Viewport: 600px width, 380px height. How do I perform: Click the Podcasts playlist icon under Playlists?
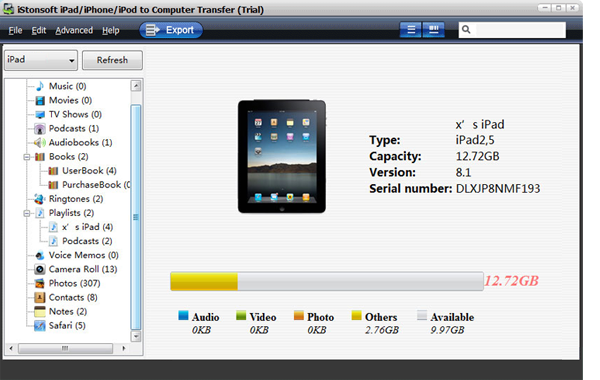pyautogui.click(x=54, y=241)
